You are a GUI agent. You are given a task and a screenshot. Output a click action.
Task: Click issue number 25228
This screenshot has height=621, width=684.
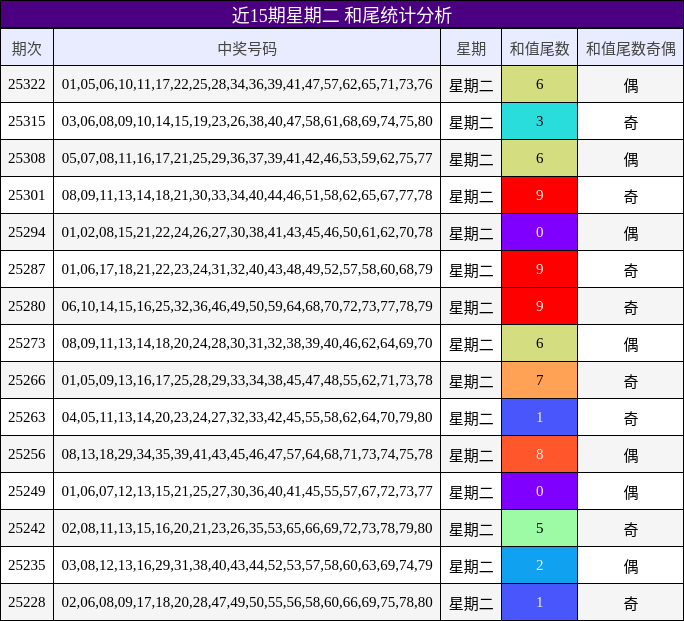coord(27,602)
